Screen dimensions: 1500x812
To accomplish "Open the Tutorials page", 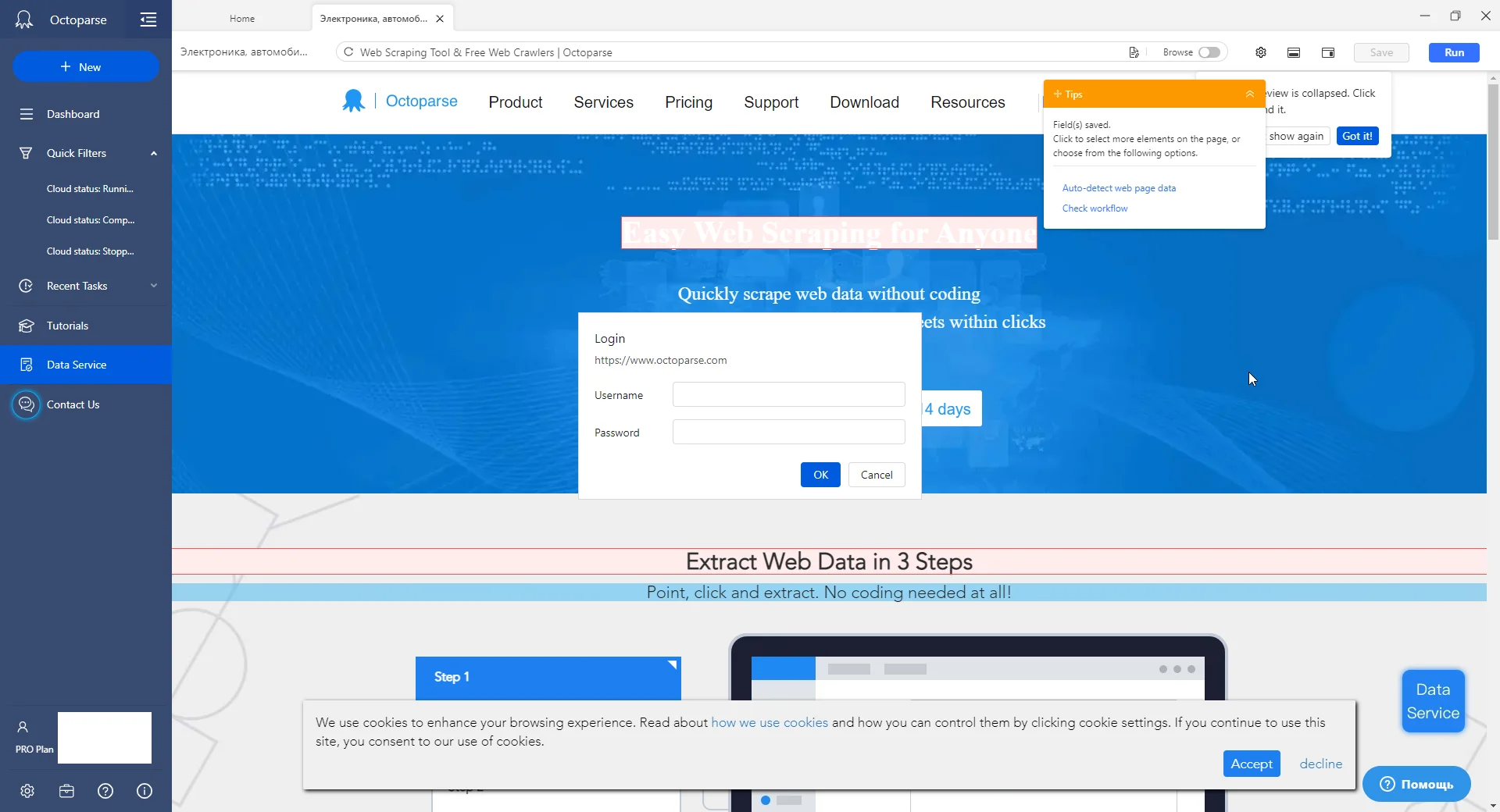I will click(86, 326).
